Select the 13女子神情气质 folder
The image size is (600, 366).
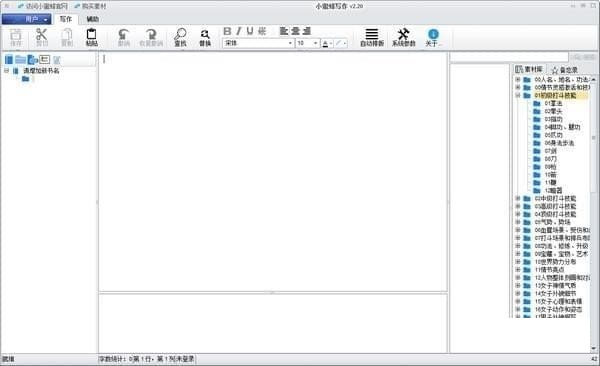555,286
